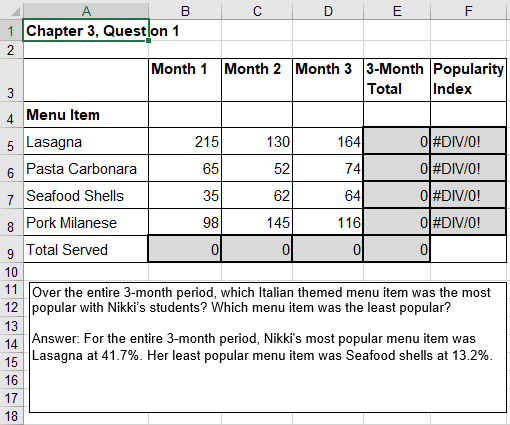The image size is (510, 425).
Task: Select Seafood Shells #DIV/0! cell
Action: point(468,195)
